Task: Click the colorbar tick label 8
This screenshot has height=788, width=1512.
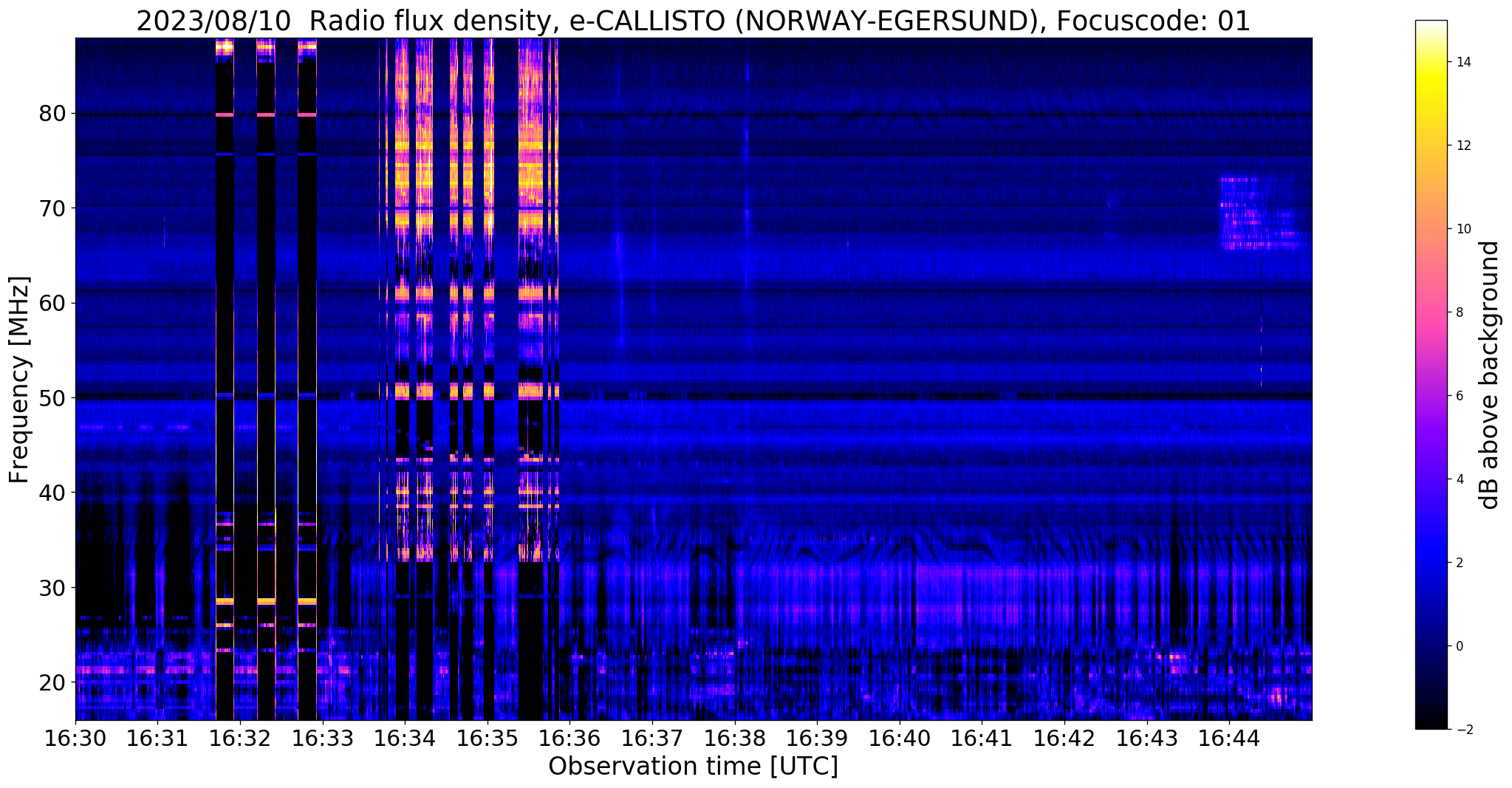Action: 1459,312
